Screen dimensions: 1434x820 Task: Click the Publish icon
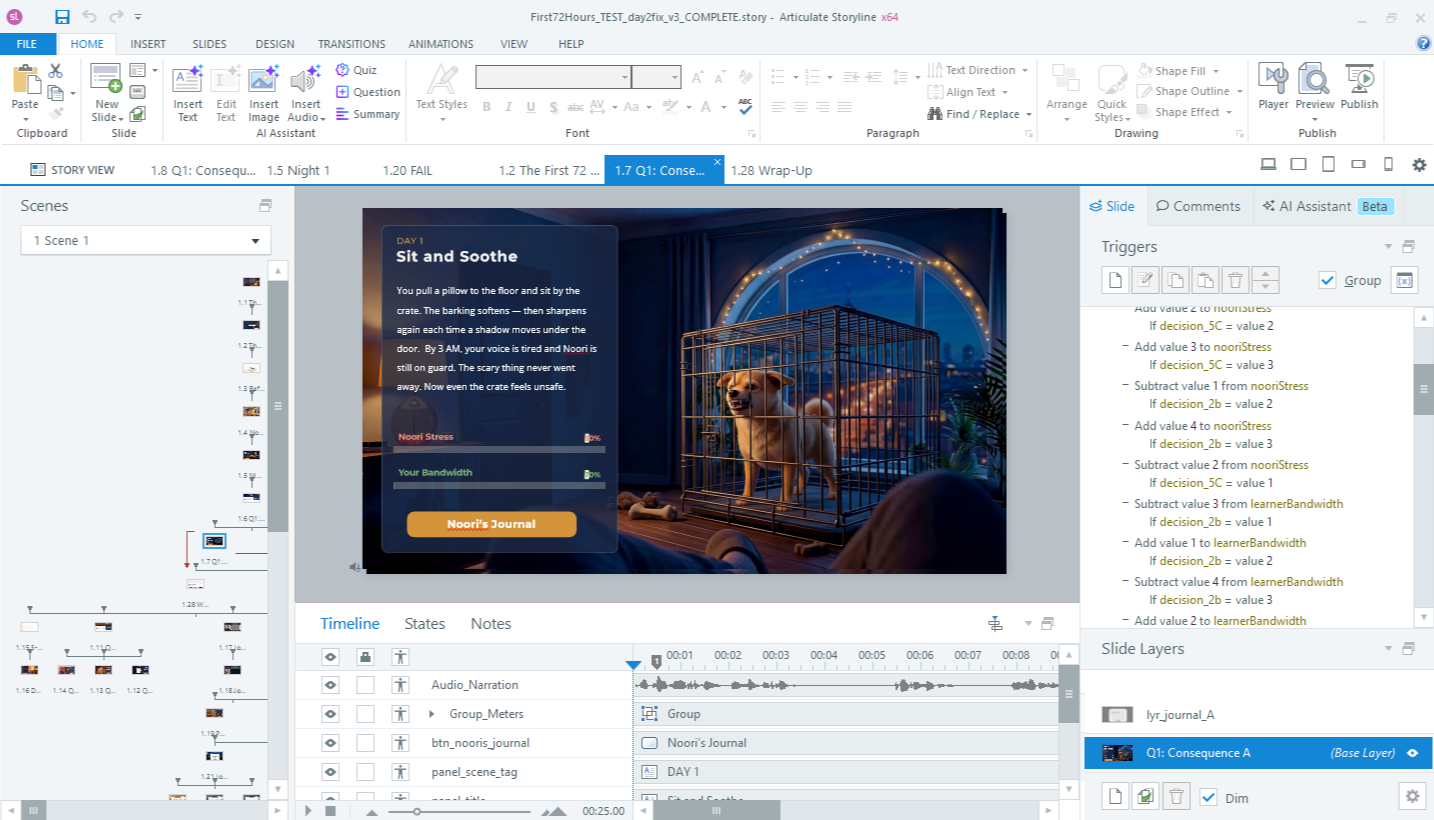[x=1359, y=78]
